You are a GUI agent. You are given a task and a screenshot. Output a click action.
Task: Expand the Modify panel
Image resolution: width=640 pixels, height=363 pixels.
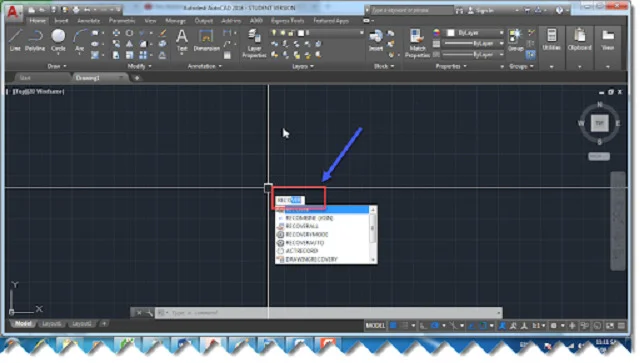[140, 66]
